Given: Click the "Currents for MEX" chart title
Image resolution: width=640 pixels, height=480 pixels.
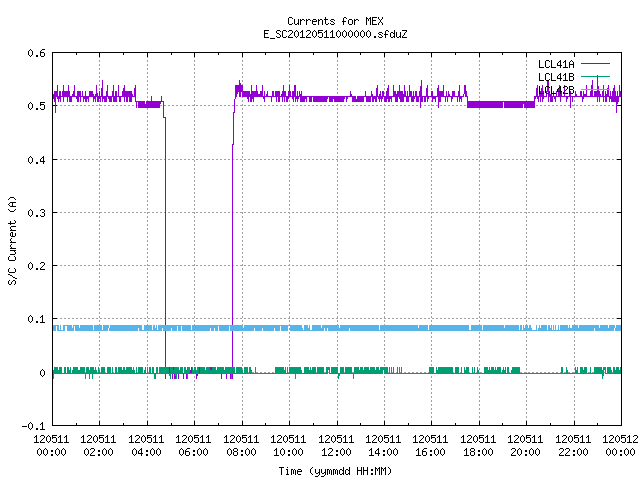Looking at the screenshot, I should tap(335, 21).
